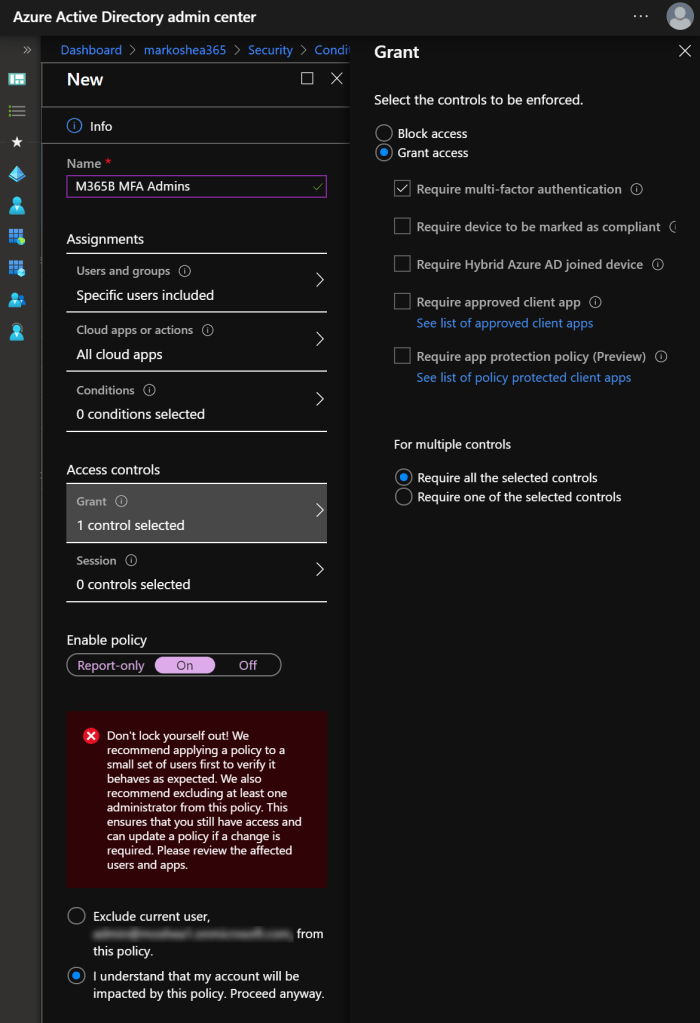Expand the Conditions section
This screenshot has width=700, height=1023.
coord(196,402)
